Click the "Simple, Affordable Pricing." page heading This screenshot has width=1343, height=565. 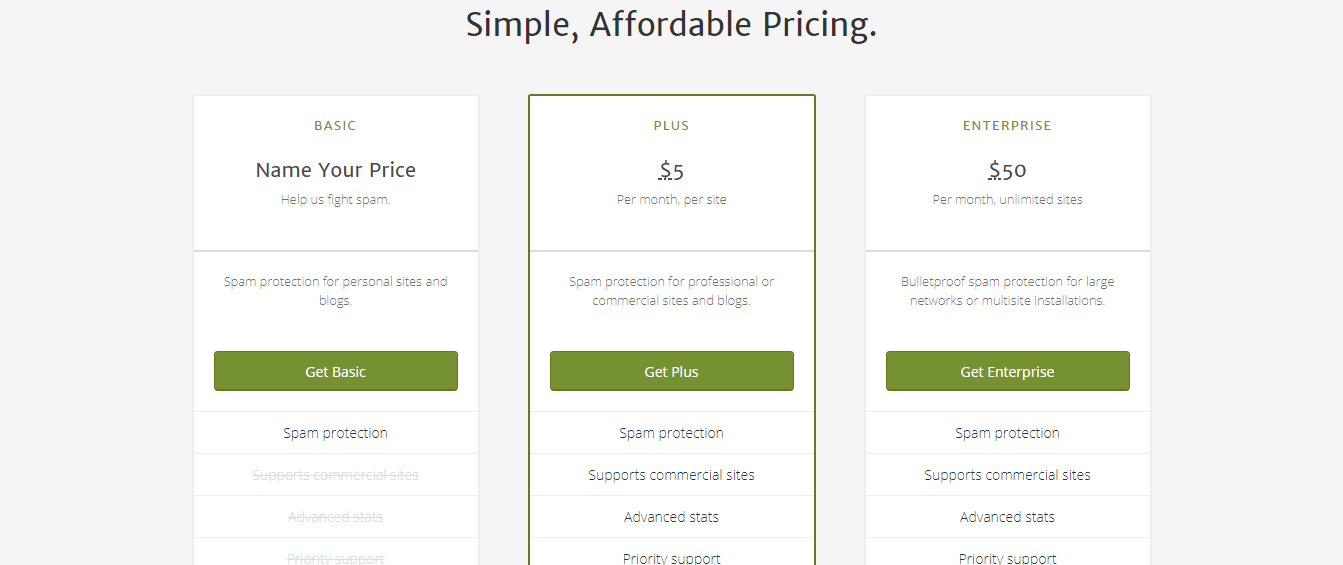coord(671,24)
